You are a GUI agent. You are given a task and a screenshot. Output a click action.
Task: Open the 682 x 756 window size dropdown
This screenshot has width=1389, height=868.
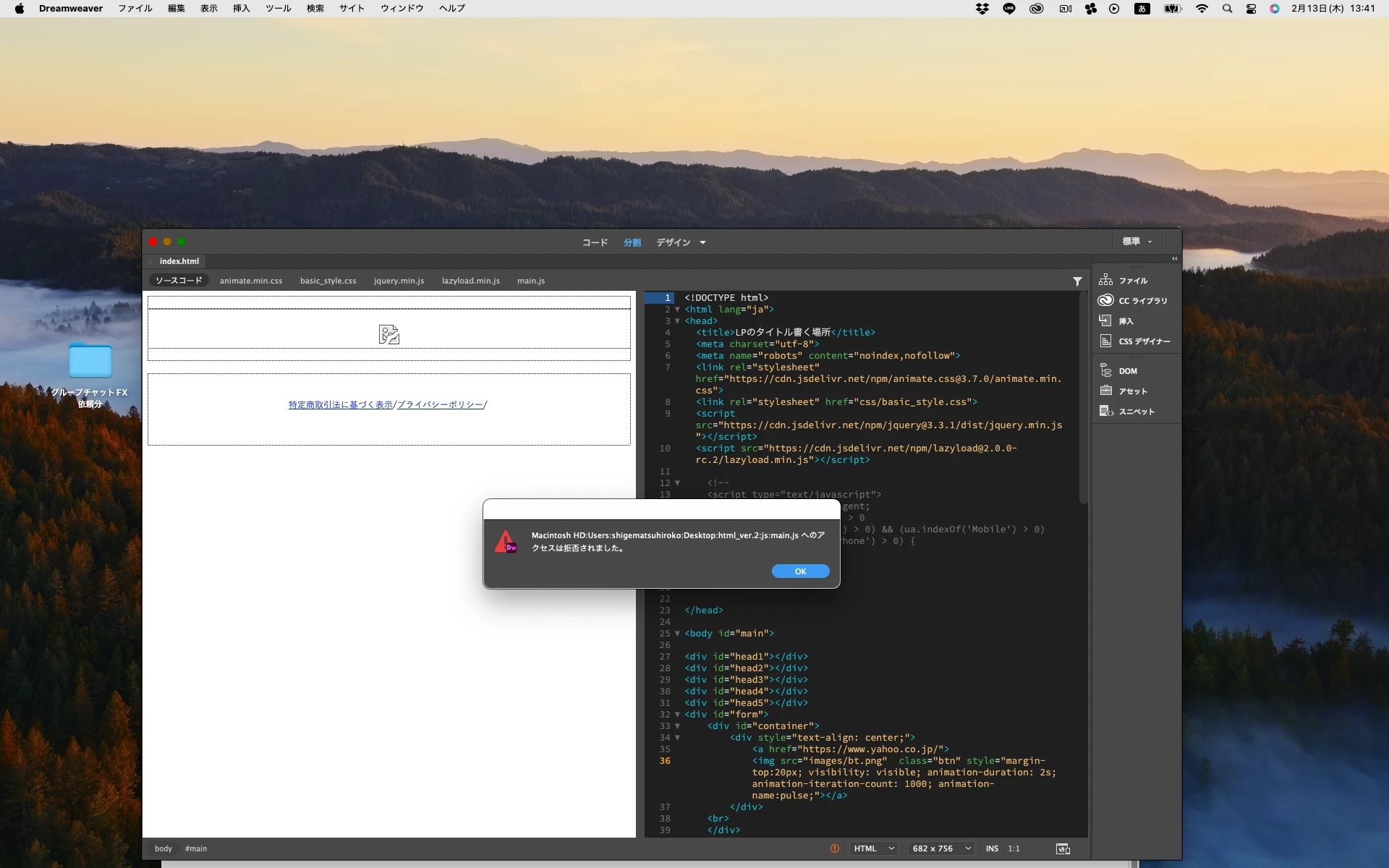(x=940, y=848)
